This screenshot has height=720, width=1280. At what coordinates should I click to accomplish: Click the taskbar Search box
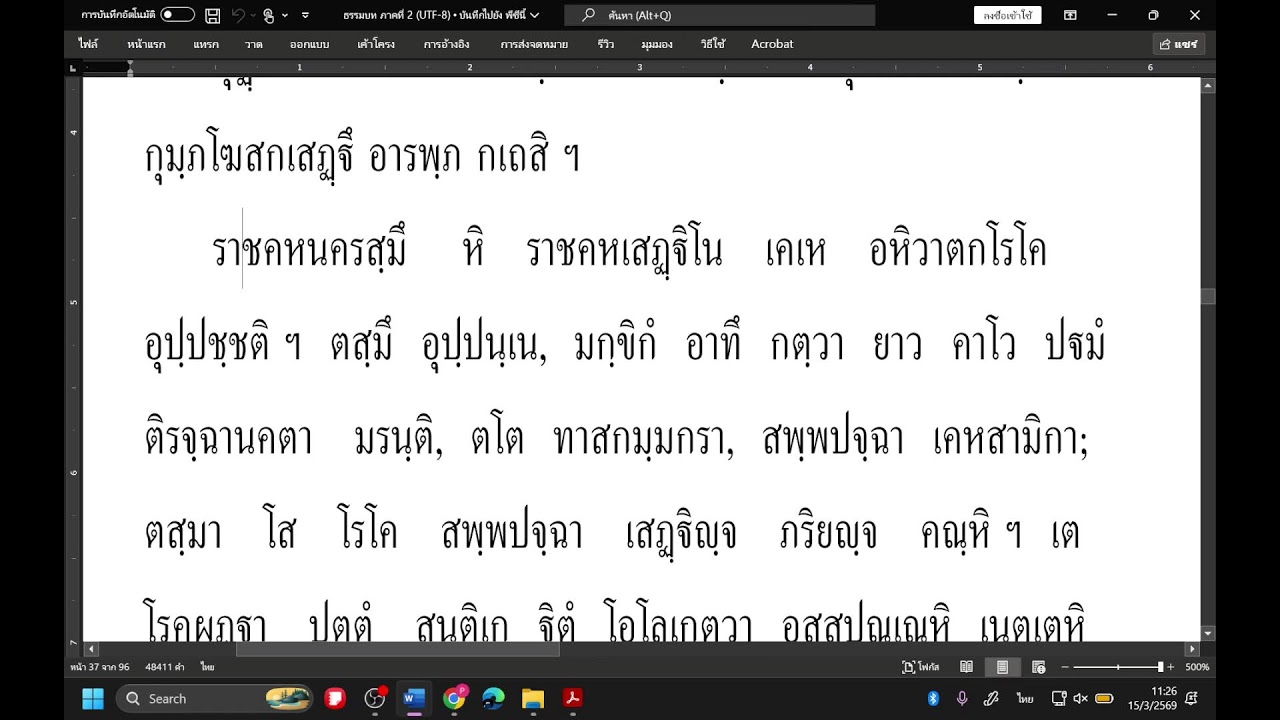(215, 698)
